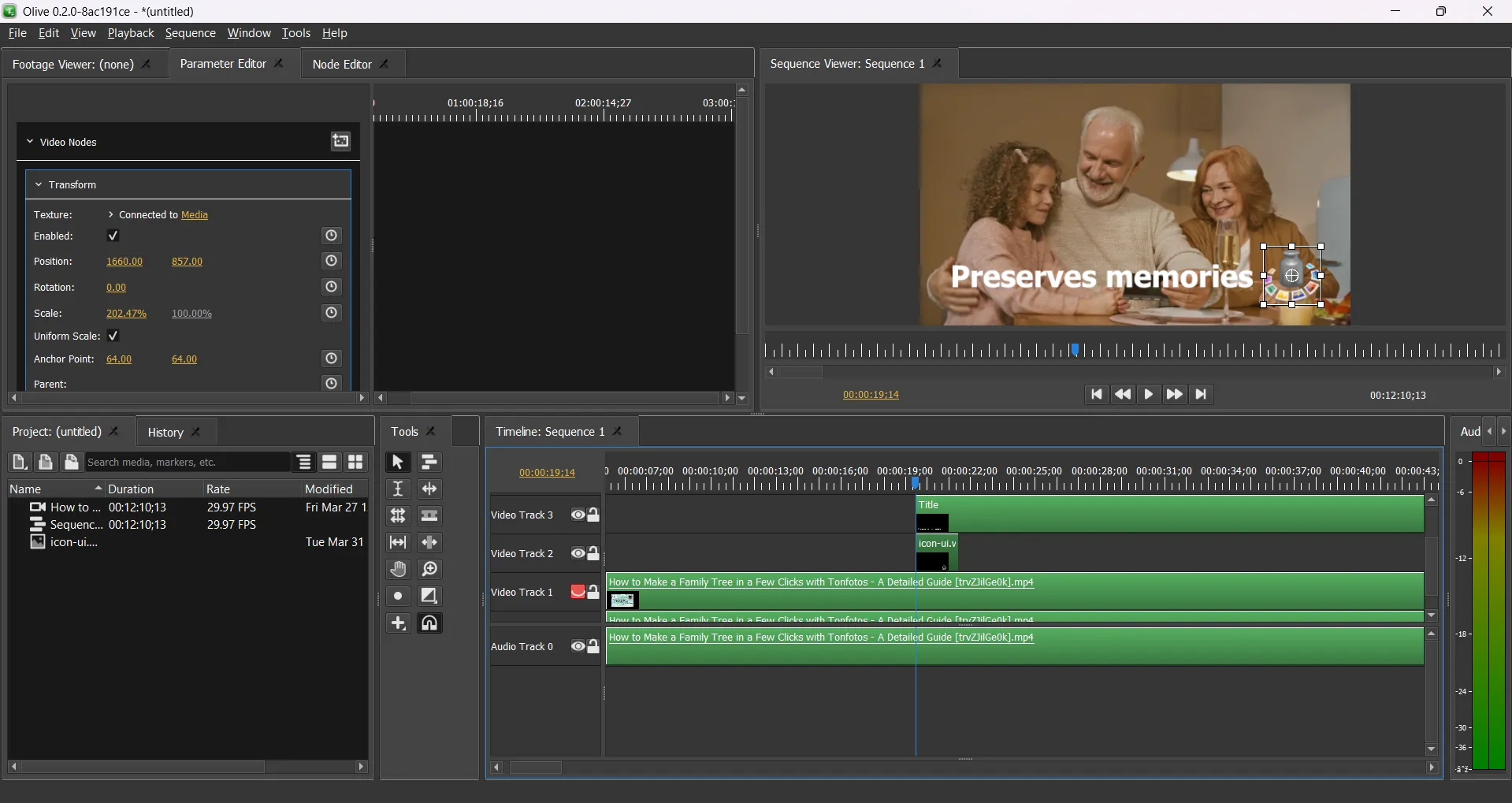
Task: Hide Video Track 3 with eye icon
Action: coord(578,515)
